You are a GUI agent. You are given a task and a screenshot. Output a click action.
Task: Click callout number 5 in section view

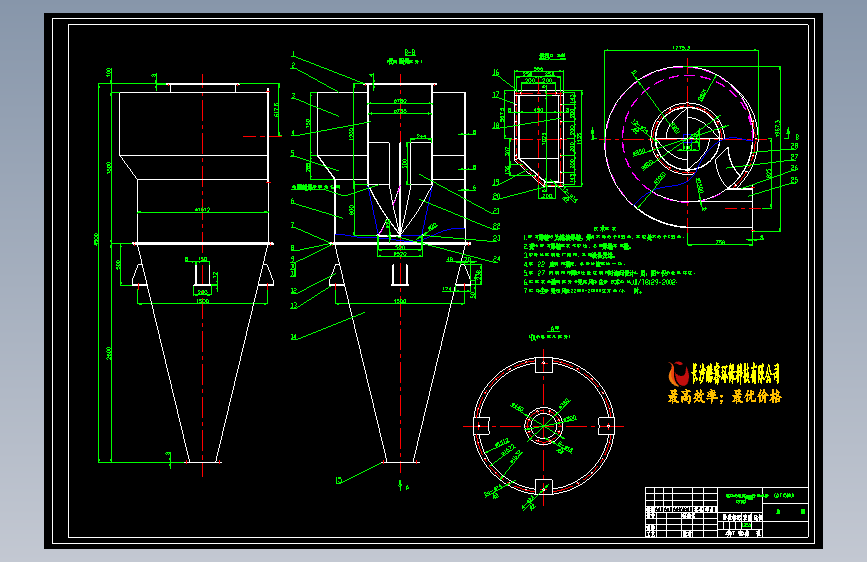pyautogui.click(x=293, y=153)
